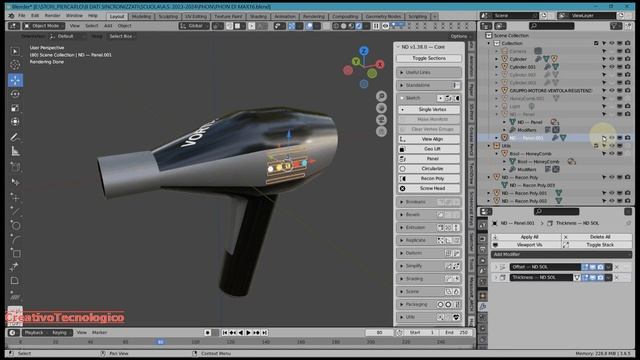
Task: Switch to the Modeling workspace tab
Action: point(141,16)
